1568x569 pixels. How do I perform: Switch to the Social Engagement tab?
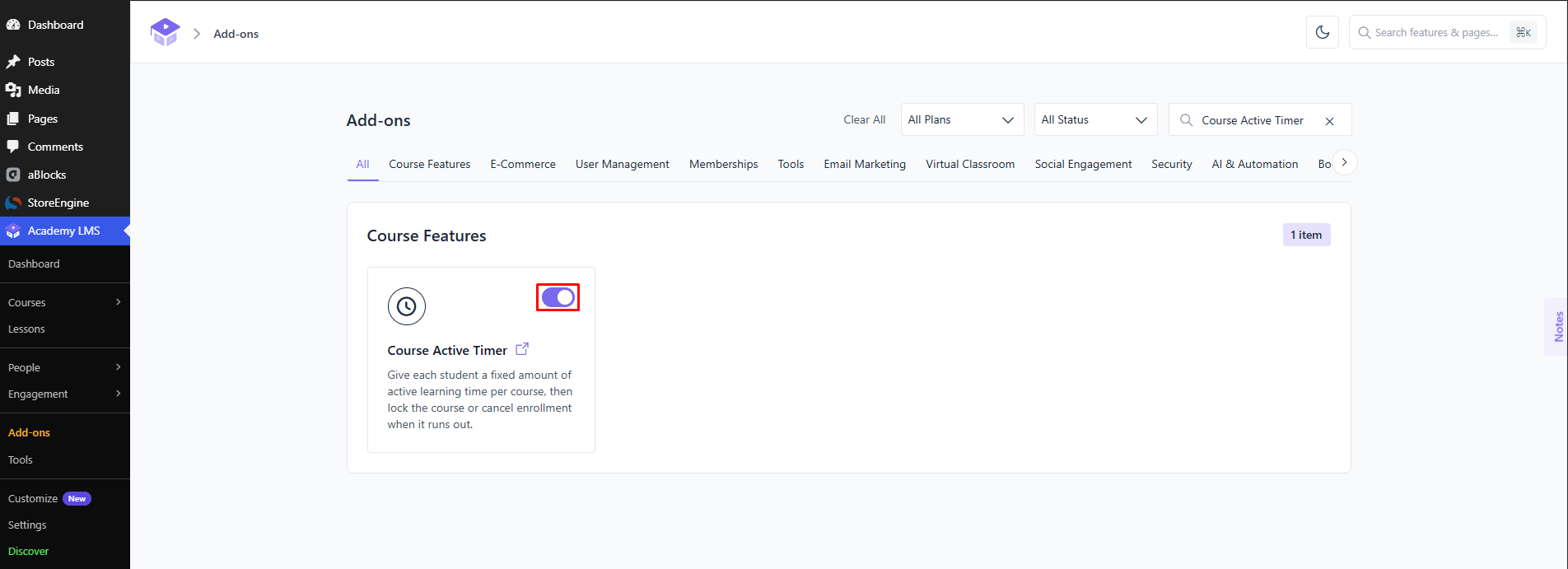(x=1083, y=164)
